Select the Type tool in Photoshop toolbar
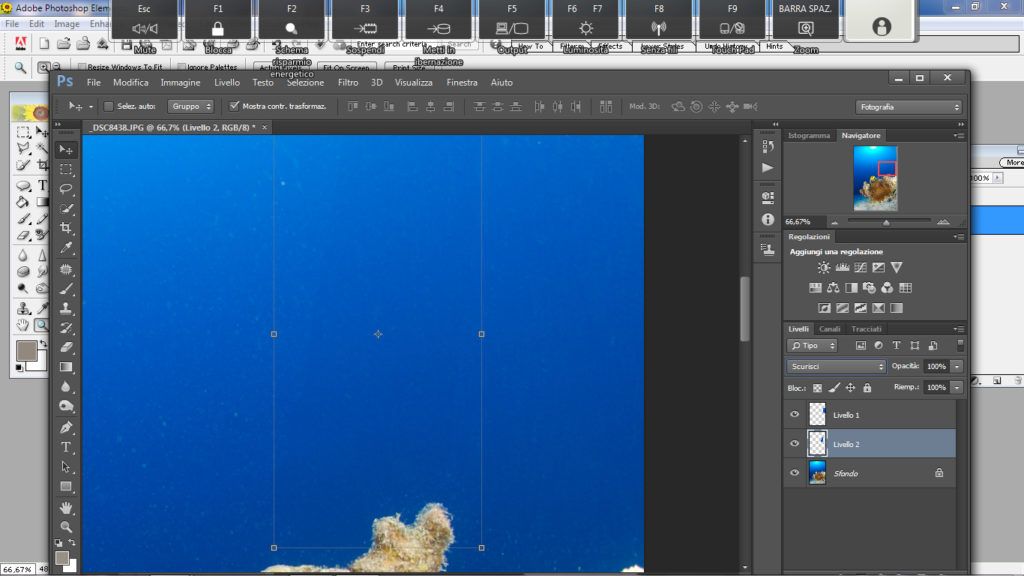The image size is (1024, 576). [x=66, y=447]
